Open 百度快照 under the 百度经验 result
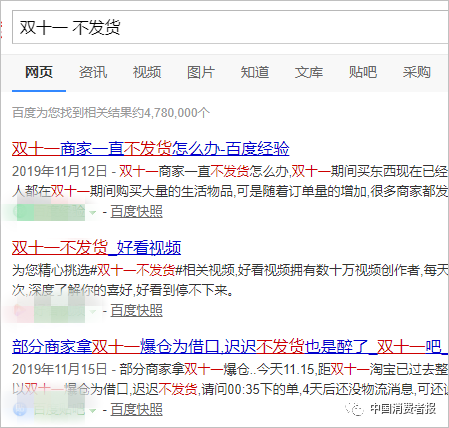Screen dimensions: 449x428 pyautogui.click(x=136, y=212)
